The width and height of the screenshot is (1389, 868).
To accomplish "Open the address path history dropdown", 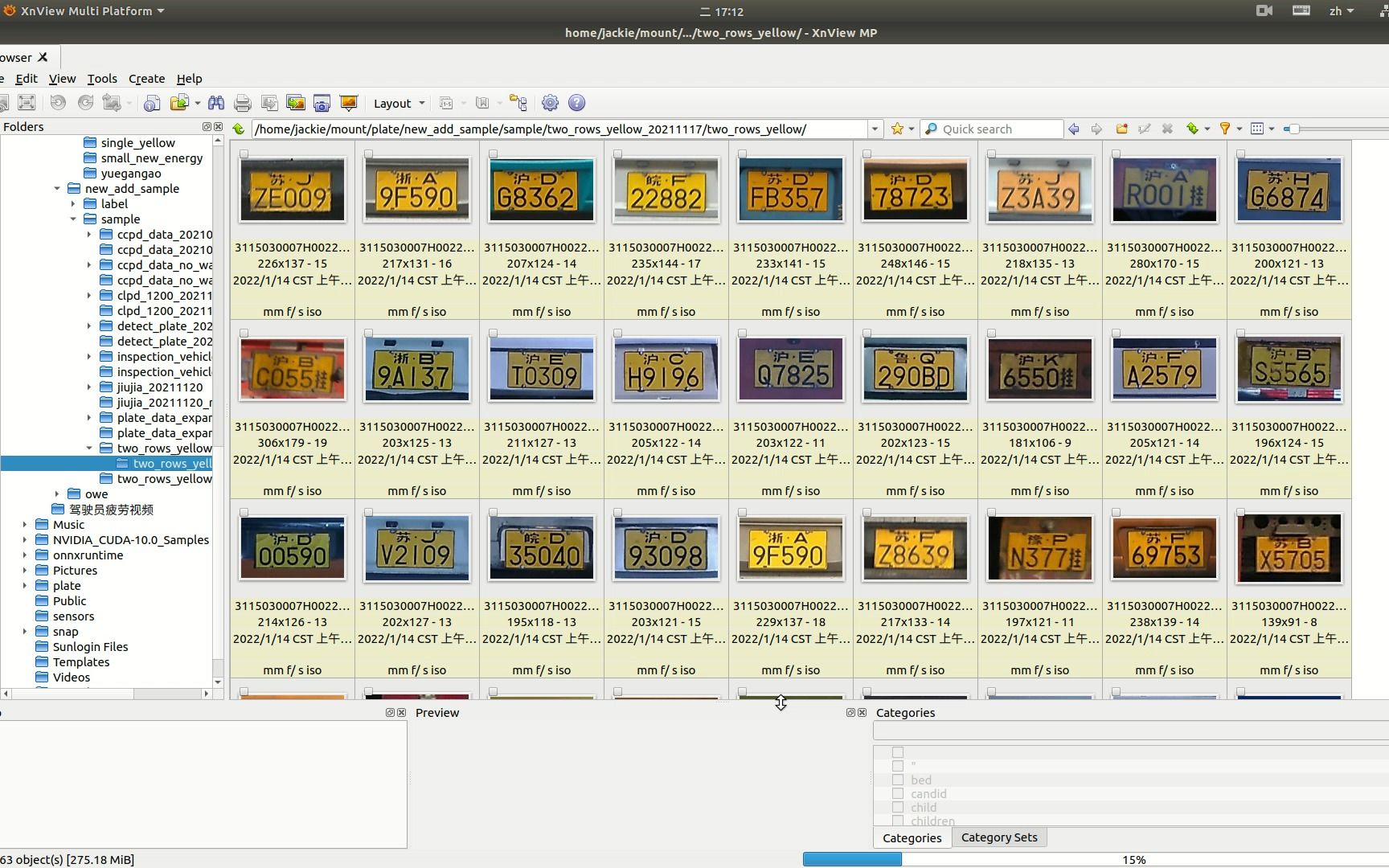I will pos(875,129).
